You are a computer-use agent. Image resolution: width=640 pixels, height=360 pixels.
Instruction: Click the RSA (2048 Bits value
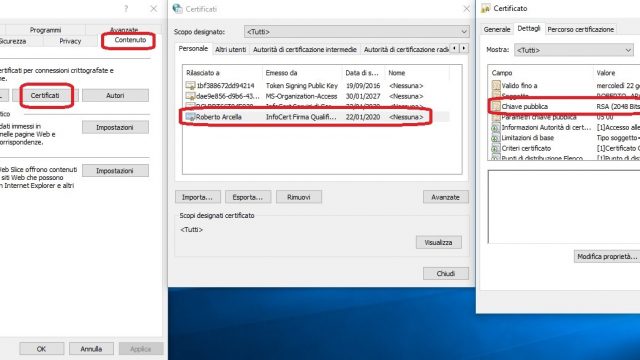pyautogui.click(x=618, y=107)
